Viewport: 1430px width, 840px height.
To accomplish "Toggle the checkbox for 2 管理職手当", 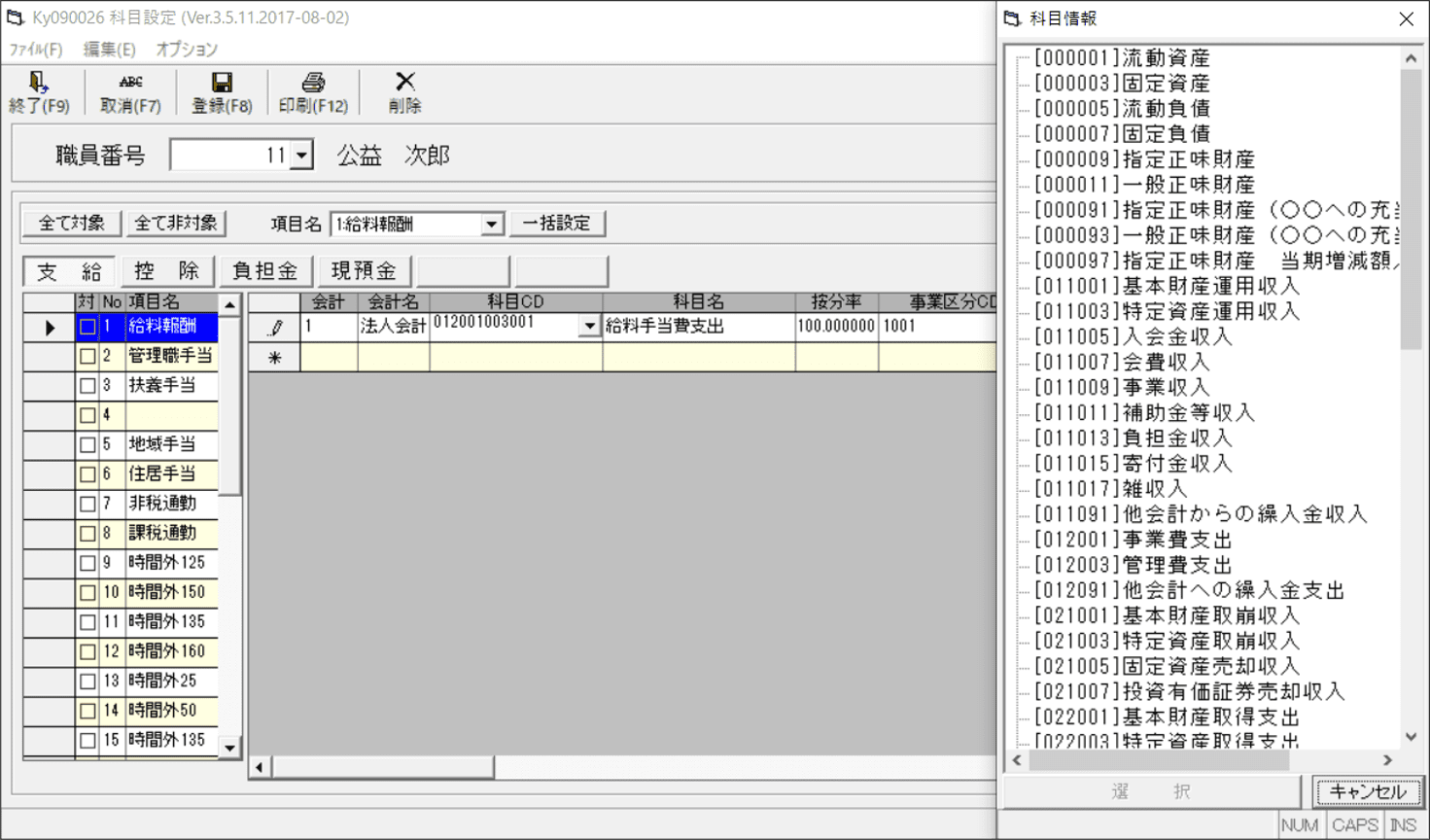I will tap(87, 357).
